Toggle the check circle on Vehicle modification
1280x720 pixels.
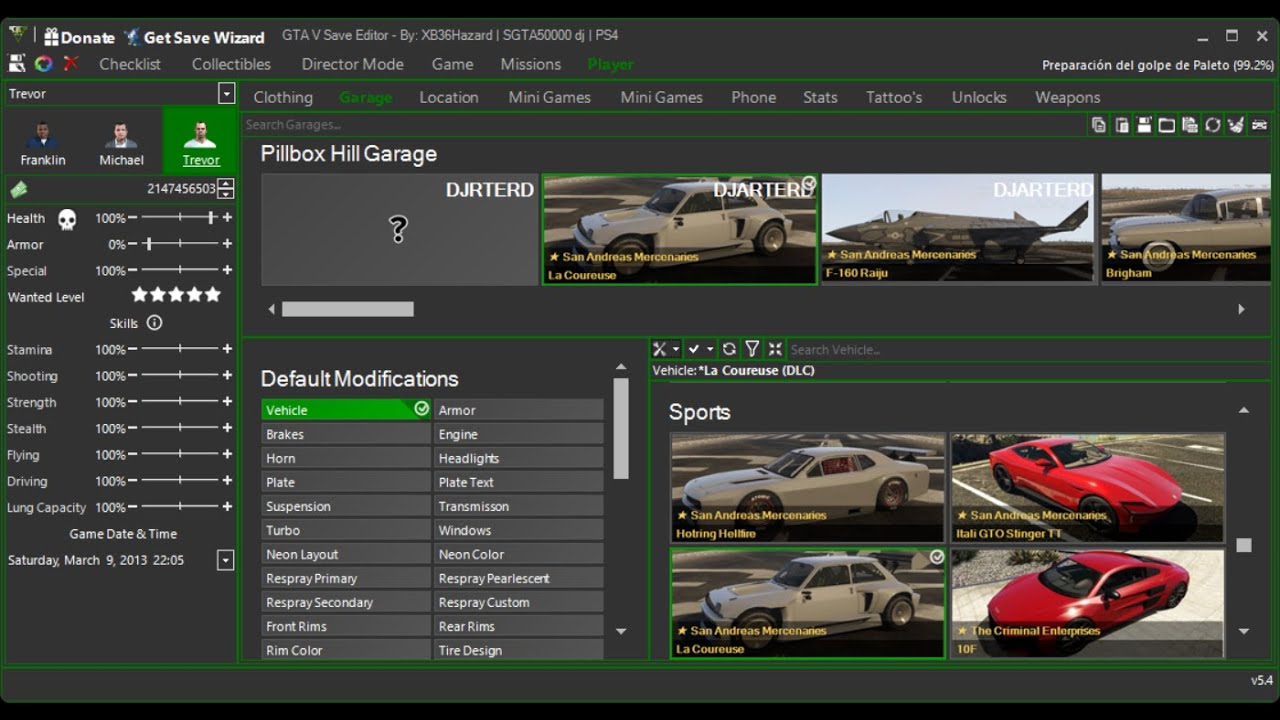pos(421,409)
